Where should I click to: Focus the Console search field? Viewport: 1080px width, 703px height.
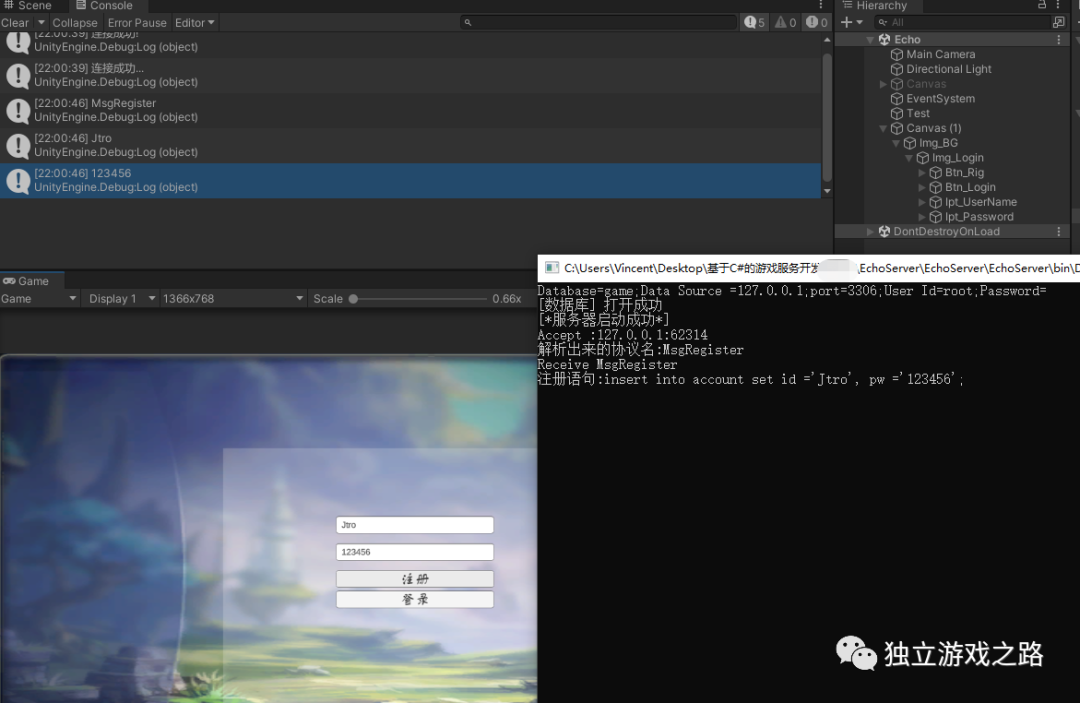point(599,23)
